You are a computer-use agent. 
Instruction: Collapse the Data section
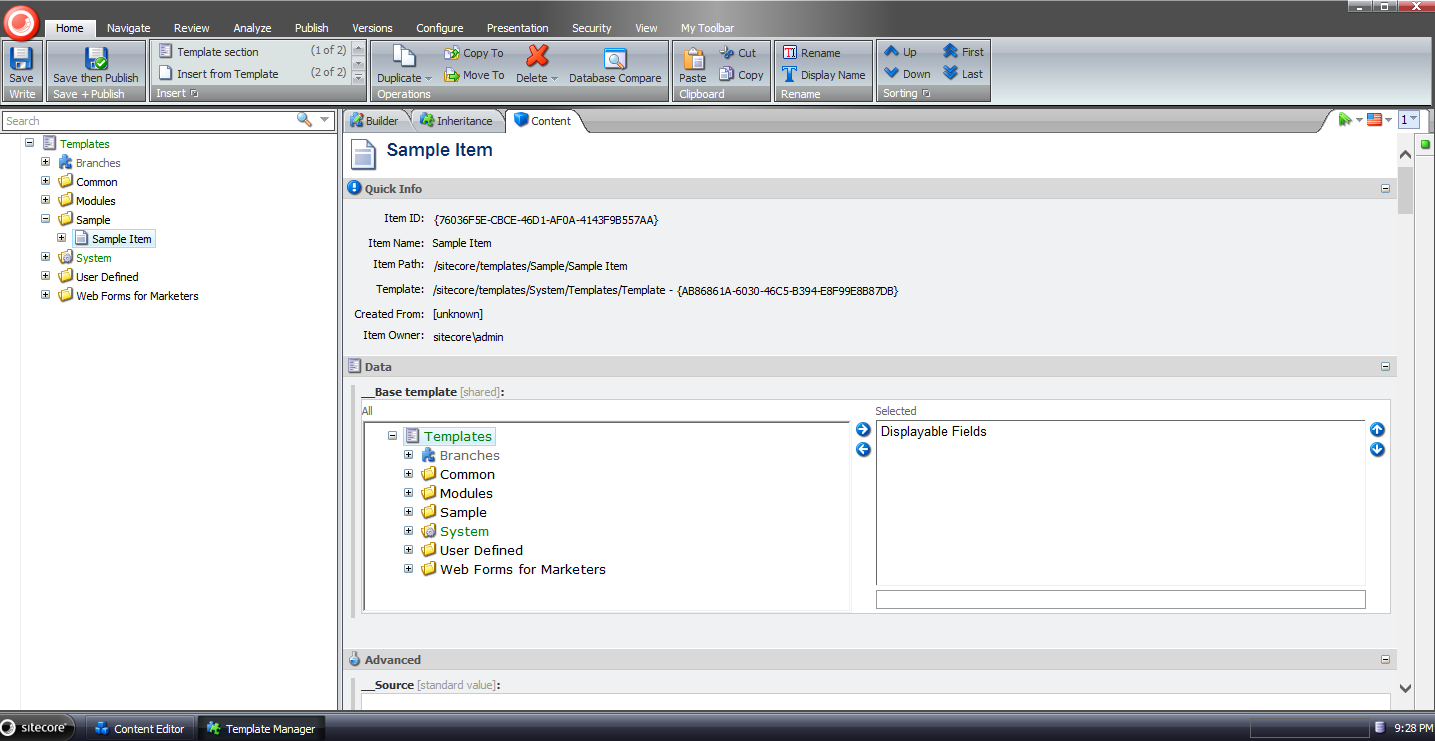1385,367
